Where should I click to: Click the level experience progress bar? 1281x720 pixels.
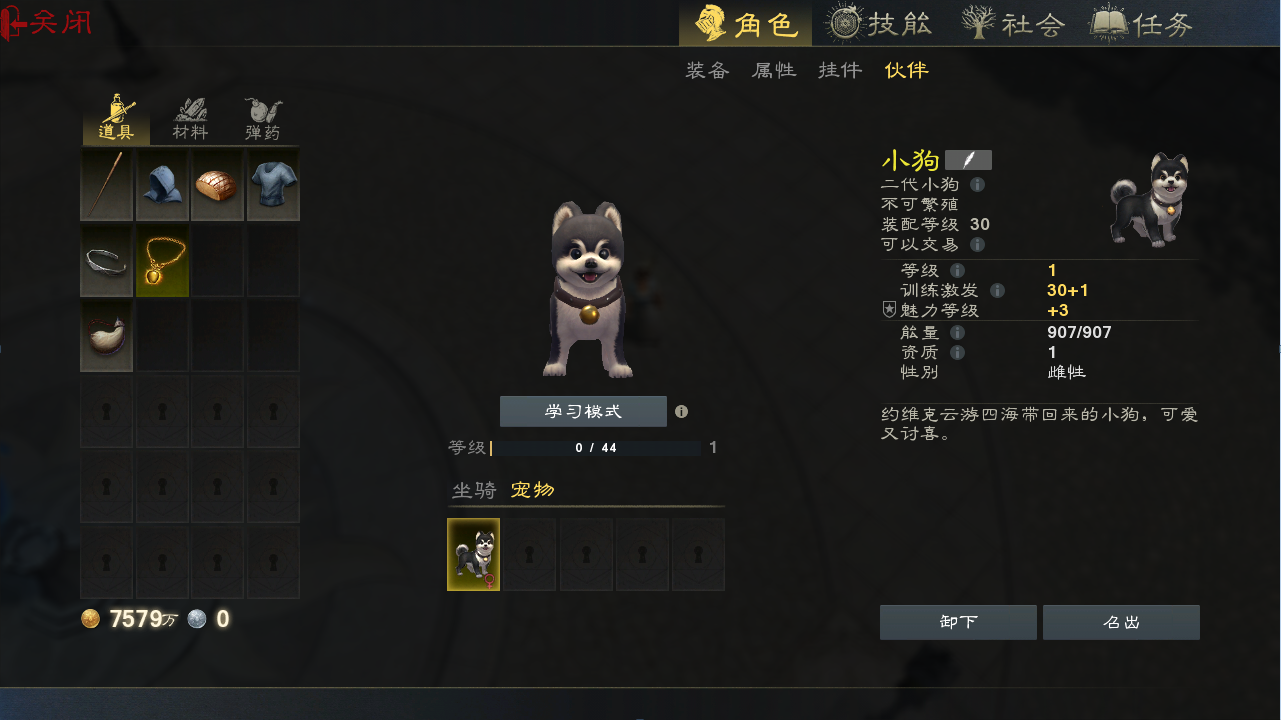596,448
